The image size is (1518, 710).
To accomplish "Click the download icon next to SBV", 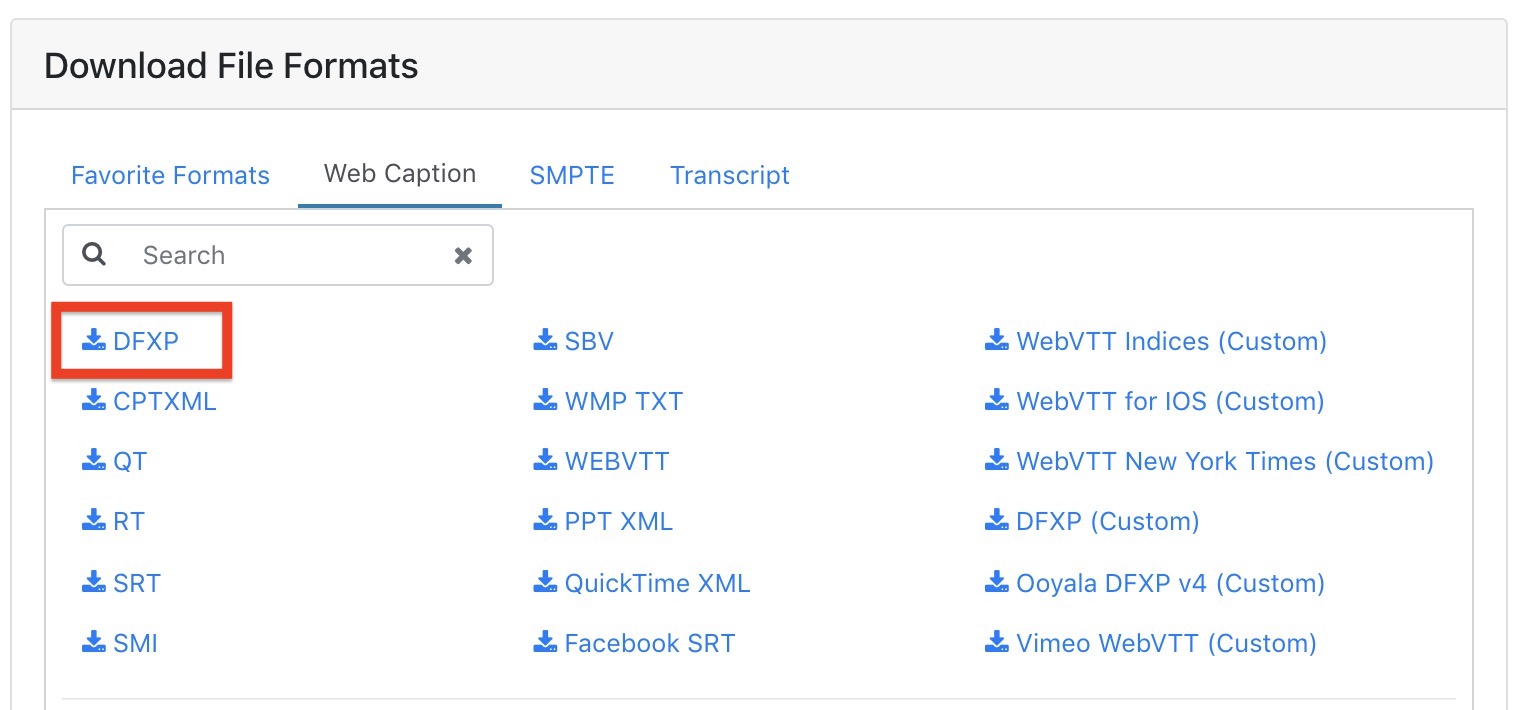I will click(x=545, y=341).
